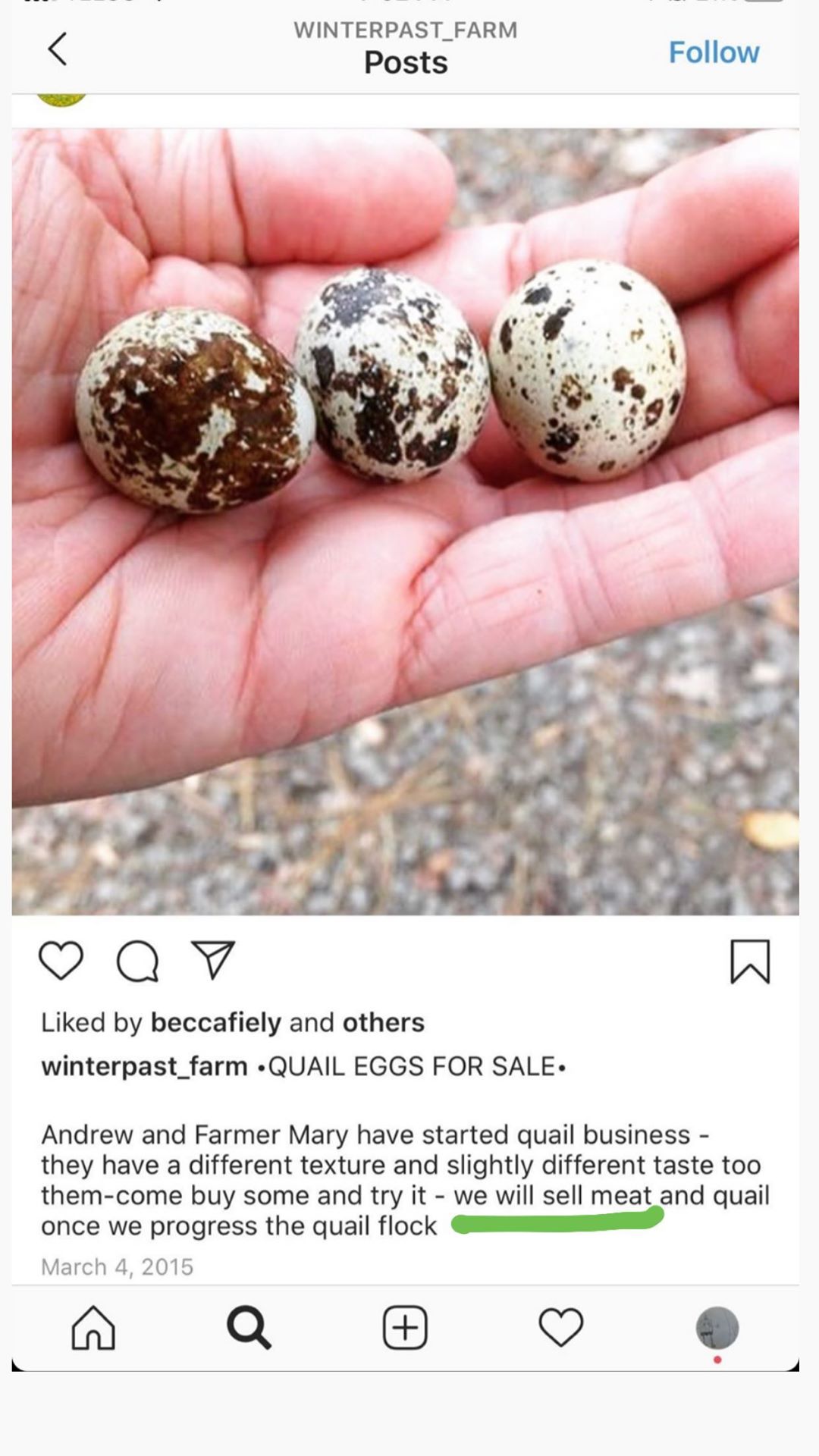This screenshot has width=819, height=1456.
Task: Tap the green underline mark in caption
Action: click(x=557, y=1221)
